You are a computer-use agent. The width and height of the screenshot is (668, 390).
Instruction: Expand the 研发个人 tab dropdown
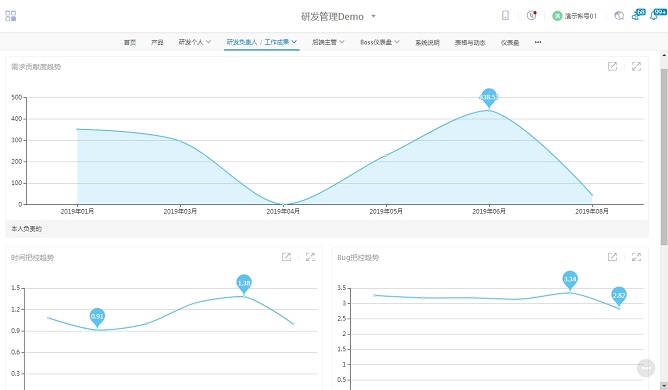pyautogui.click(x=208, y=42)
